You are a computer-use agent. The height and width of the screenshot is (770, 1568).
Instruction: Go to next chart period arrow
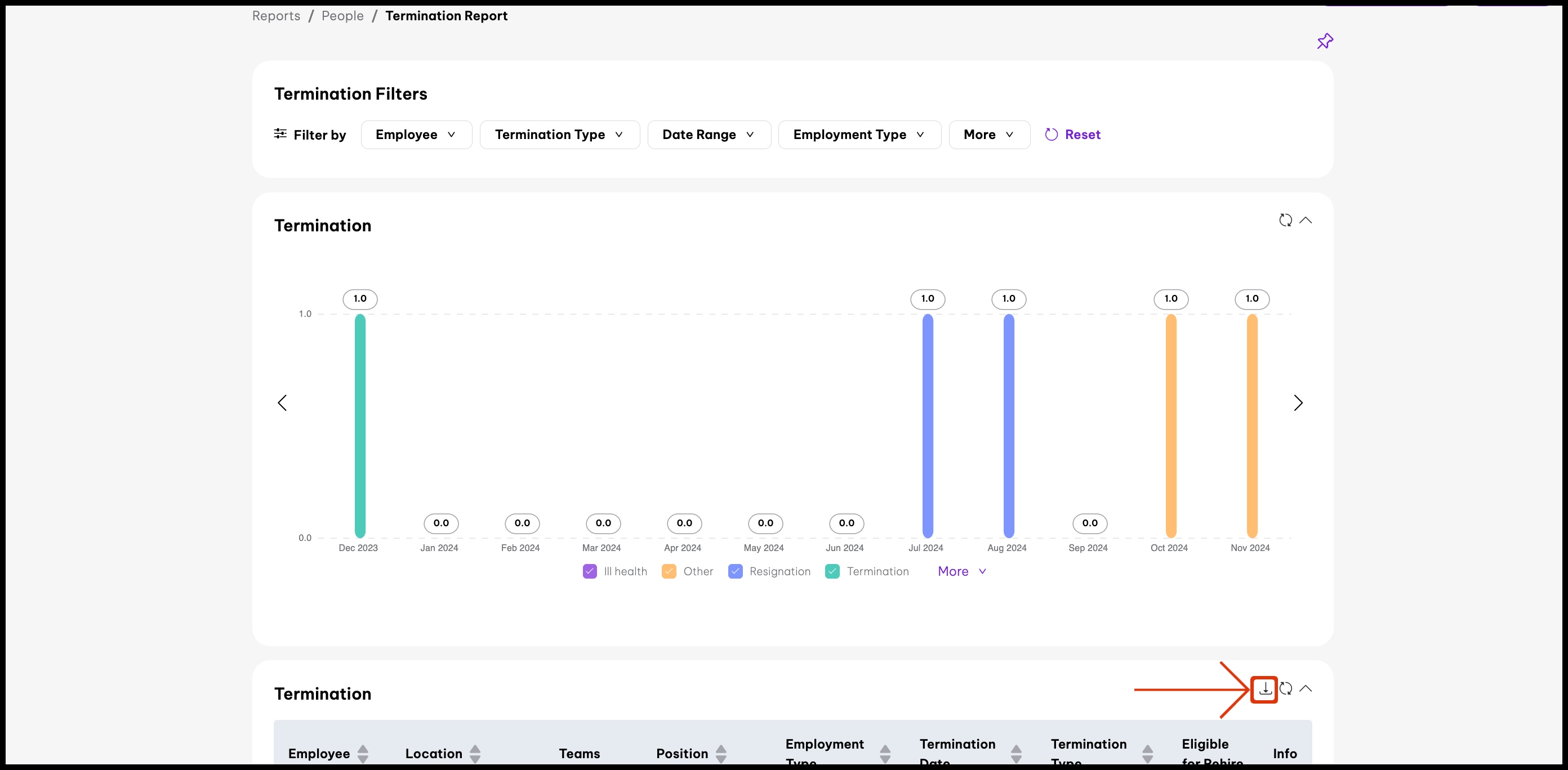pyautogui.click(x=1298, y=402)
